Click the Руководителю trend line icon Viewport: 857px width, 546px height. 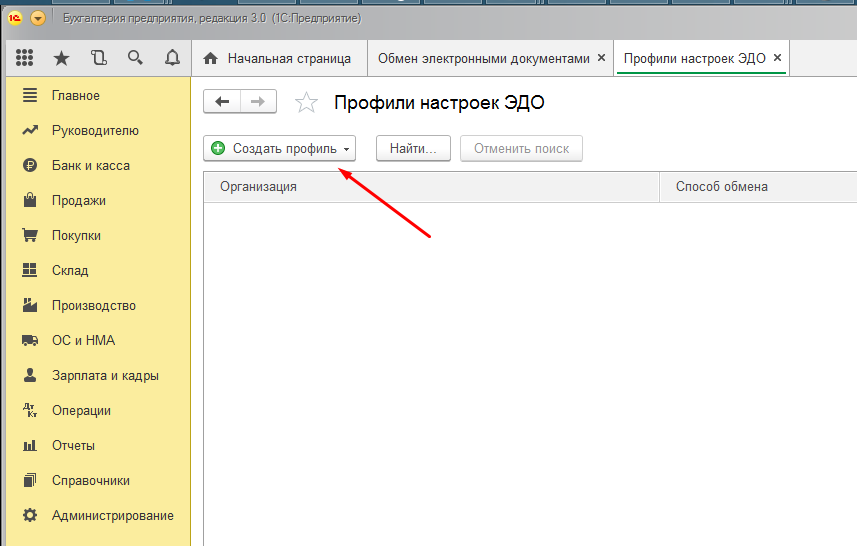click(x=30, y=130)
